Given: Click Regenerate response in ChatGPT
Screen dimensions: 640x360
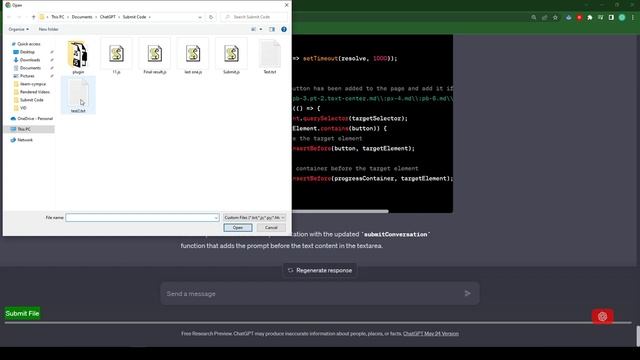Looking at the screenshot, I should [320, 270].
